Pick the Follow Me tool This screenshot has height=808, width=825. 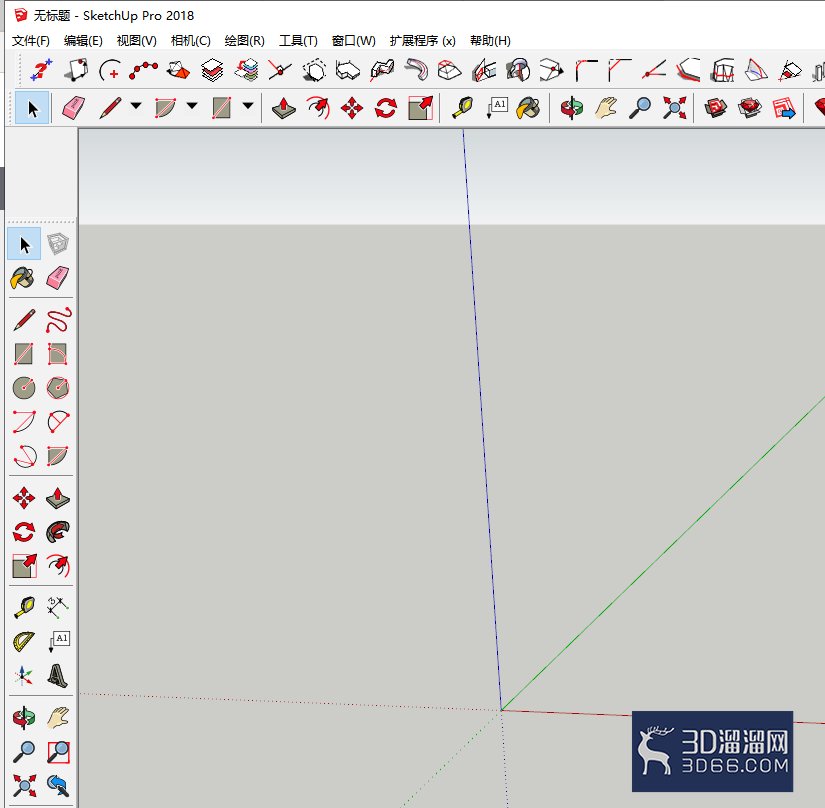pyautogui.click(x=57, y=532)
